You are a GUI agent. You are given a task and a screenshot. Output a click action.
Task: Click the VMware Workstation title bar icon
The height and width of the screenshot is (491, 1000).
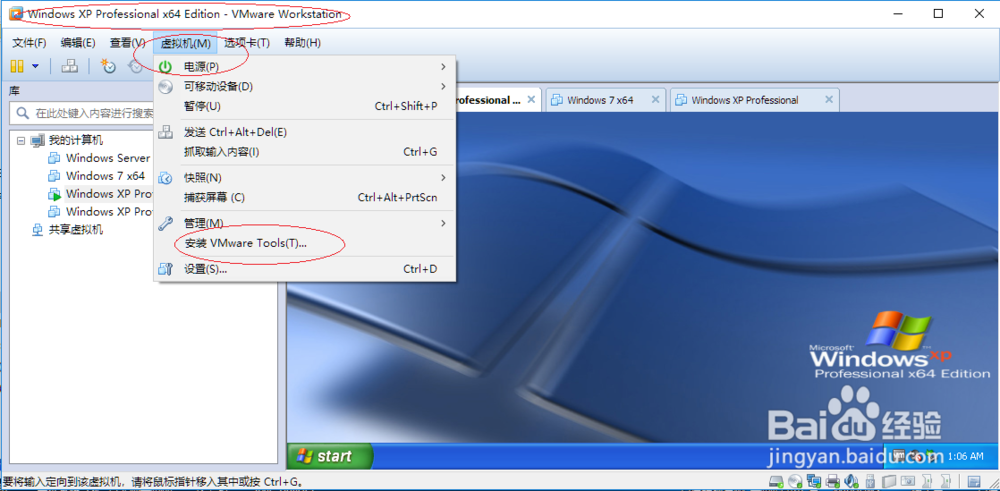[16, 13]
